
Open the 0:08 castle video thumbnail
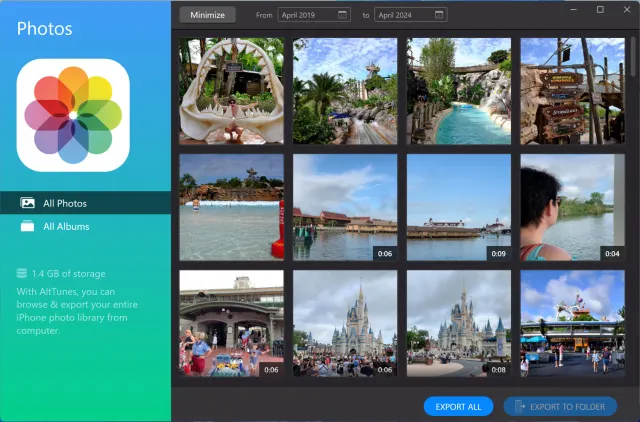(459, 323)
